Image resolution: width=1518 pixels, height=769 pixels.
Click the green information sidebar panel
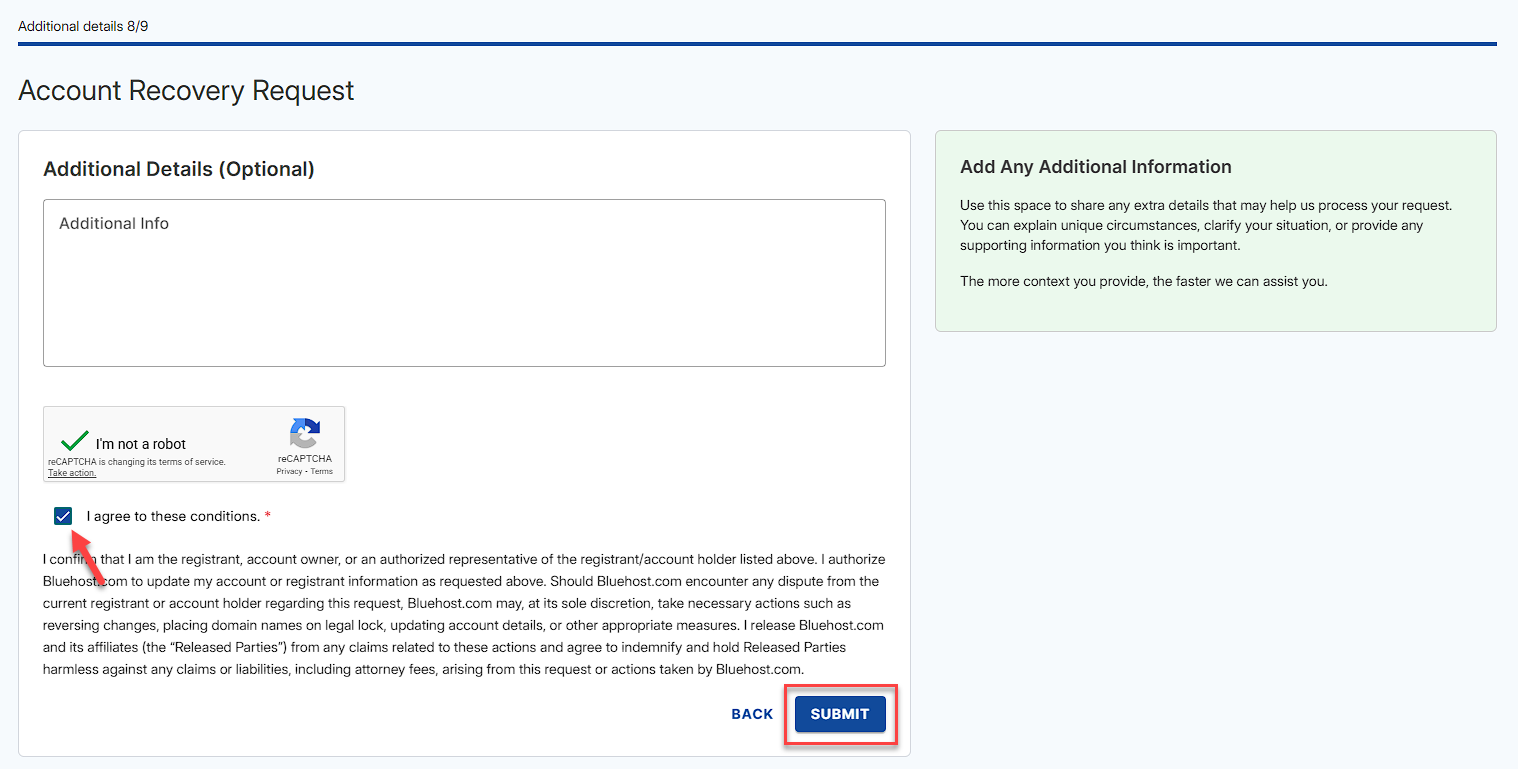tap(1215, 230)
